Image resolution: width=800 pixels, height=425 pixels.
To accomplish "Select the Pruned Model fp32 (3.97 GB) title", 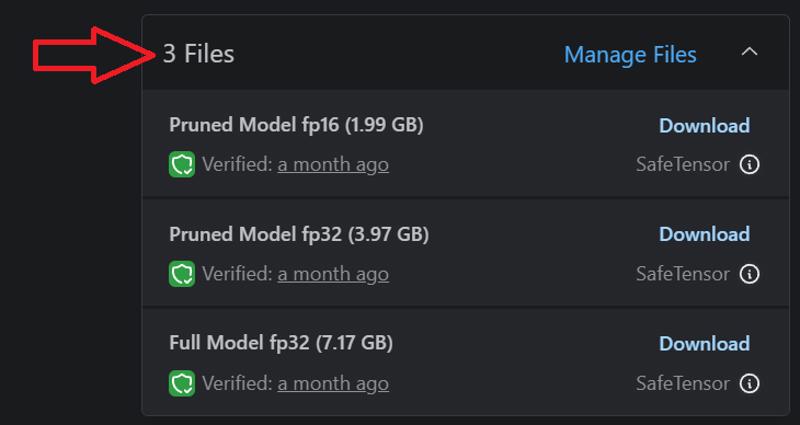I will pyautogui.click(x=299, y=234).
